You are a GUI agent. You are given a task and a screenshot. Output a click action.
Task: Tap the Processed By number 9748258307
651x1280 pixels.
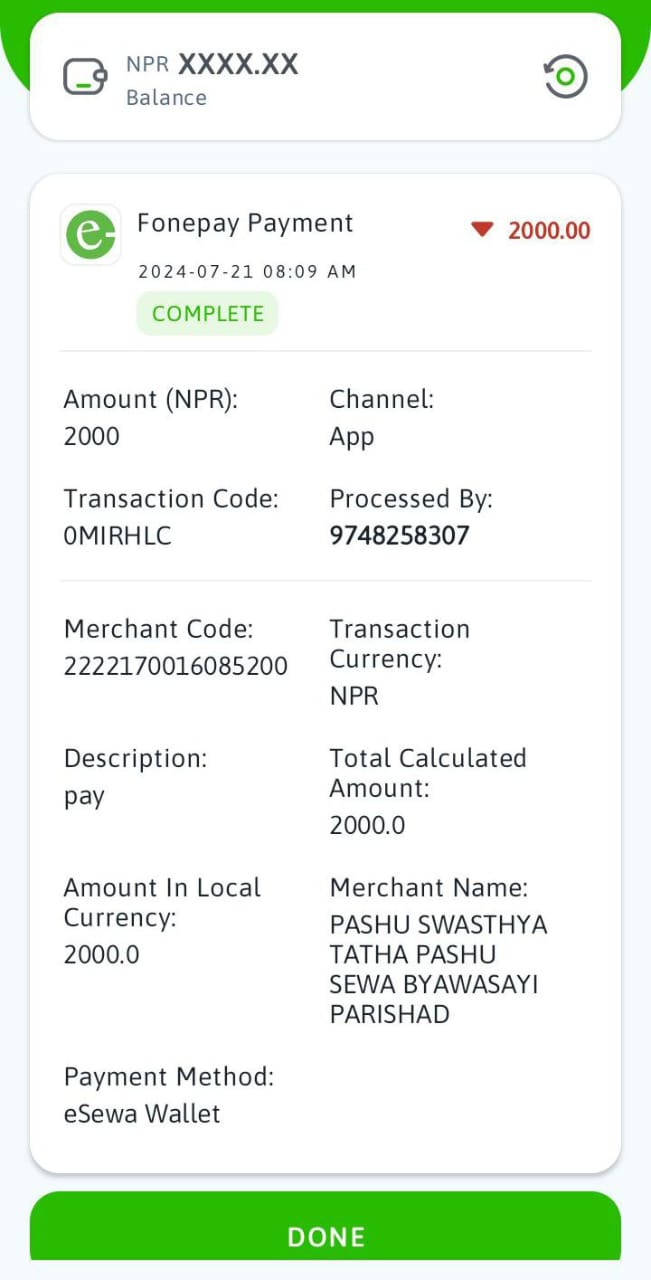click(x=399, y=536)
